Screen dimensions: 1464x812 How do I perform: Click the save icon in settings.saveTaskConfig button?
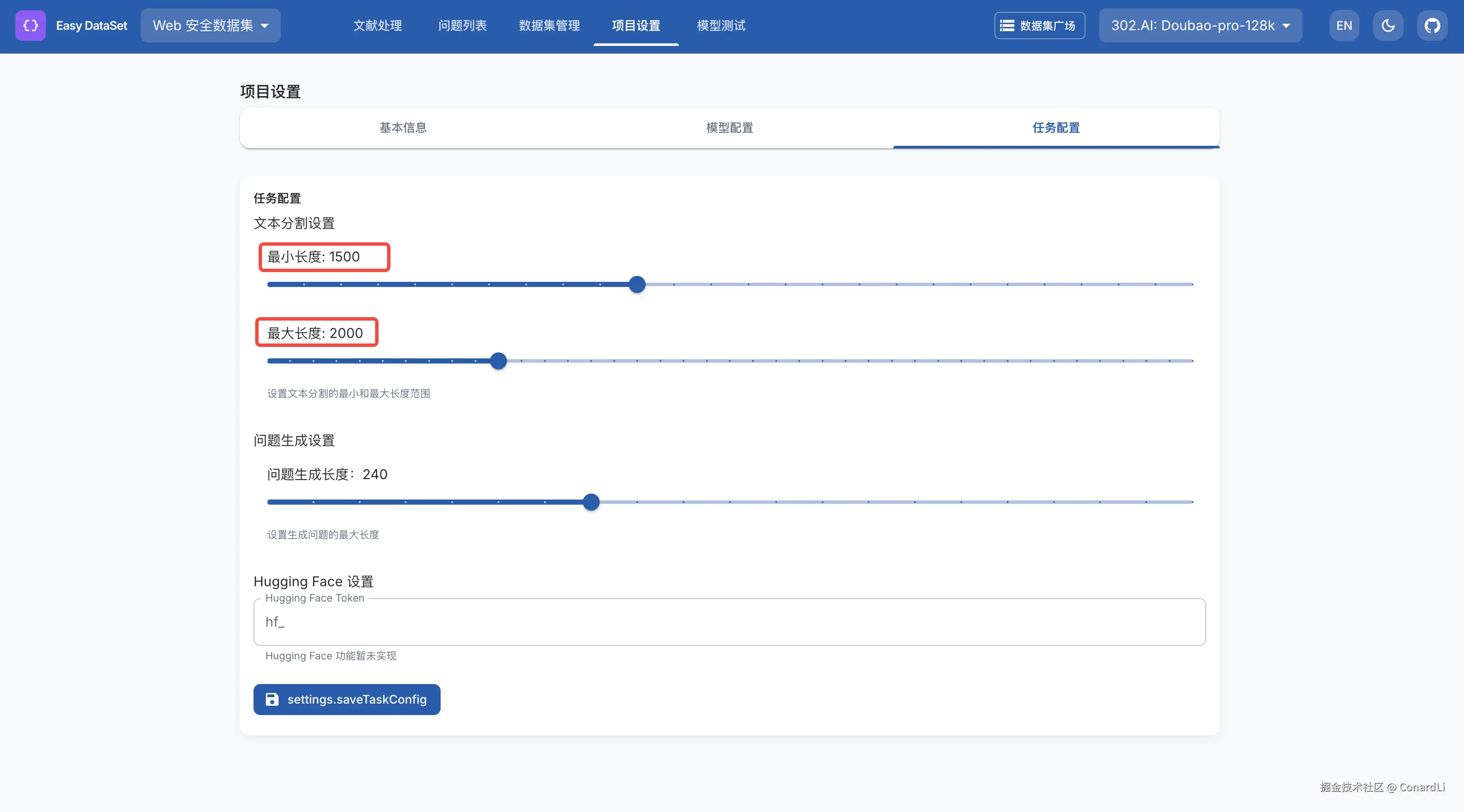pos(272,699)
